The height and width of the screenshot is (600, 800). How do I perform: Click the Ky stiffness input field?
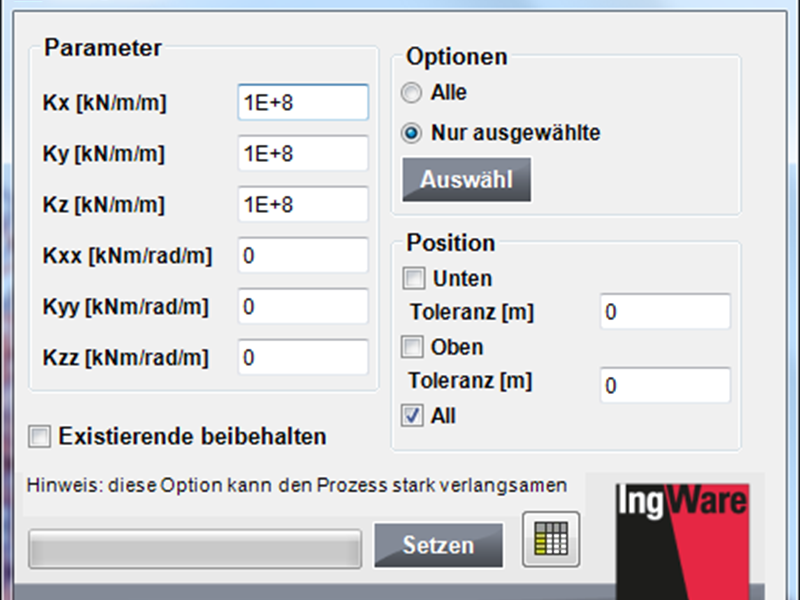pyautogui.click(x=303, y=154)
